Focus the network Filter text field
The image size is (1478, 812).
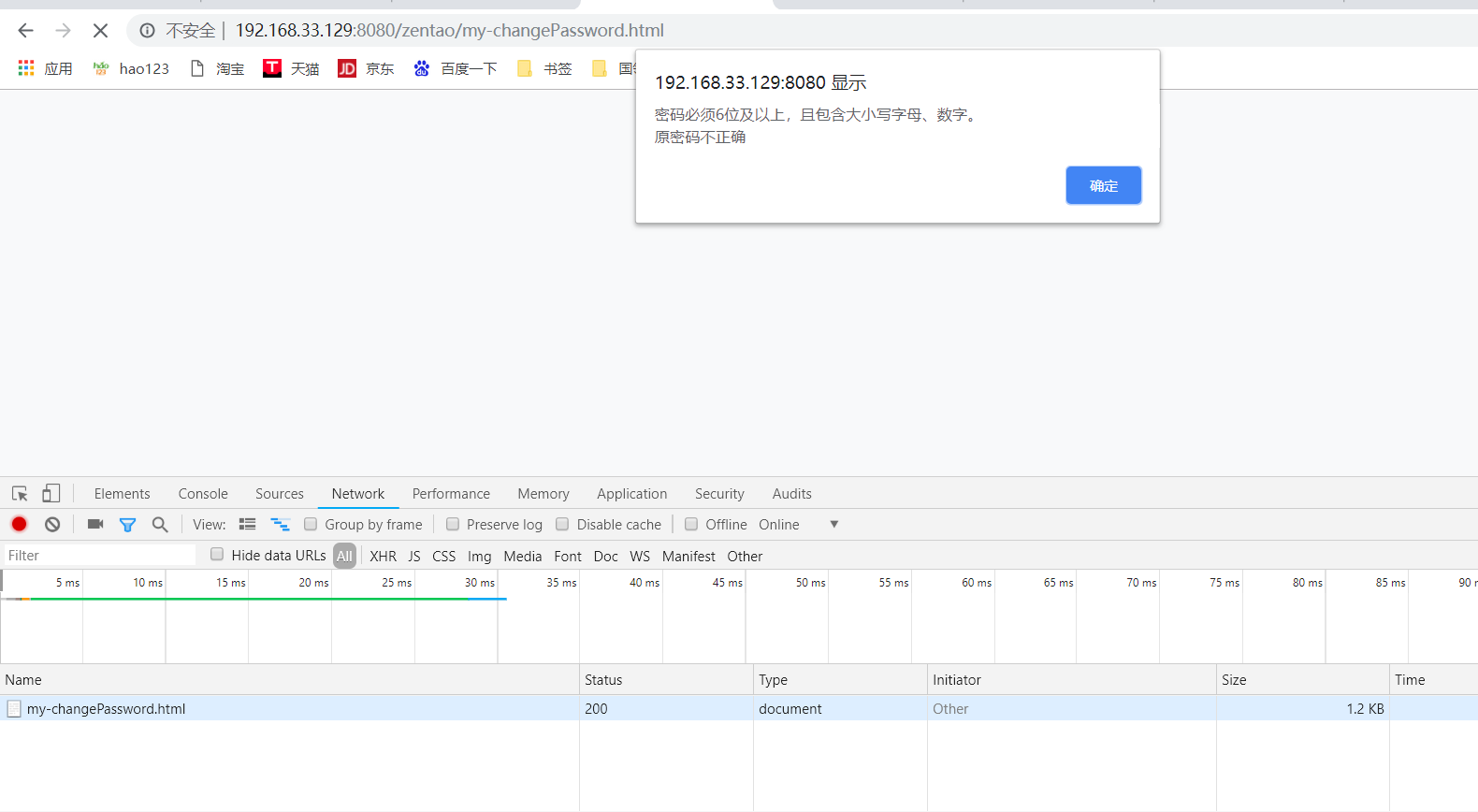click(100, 556)
